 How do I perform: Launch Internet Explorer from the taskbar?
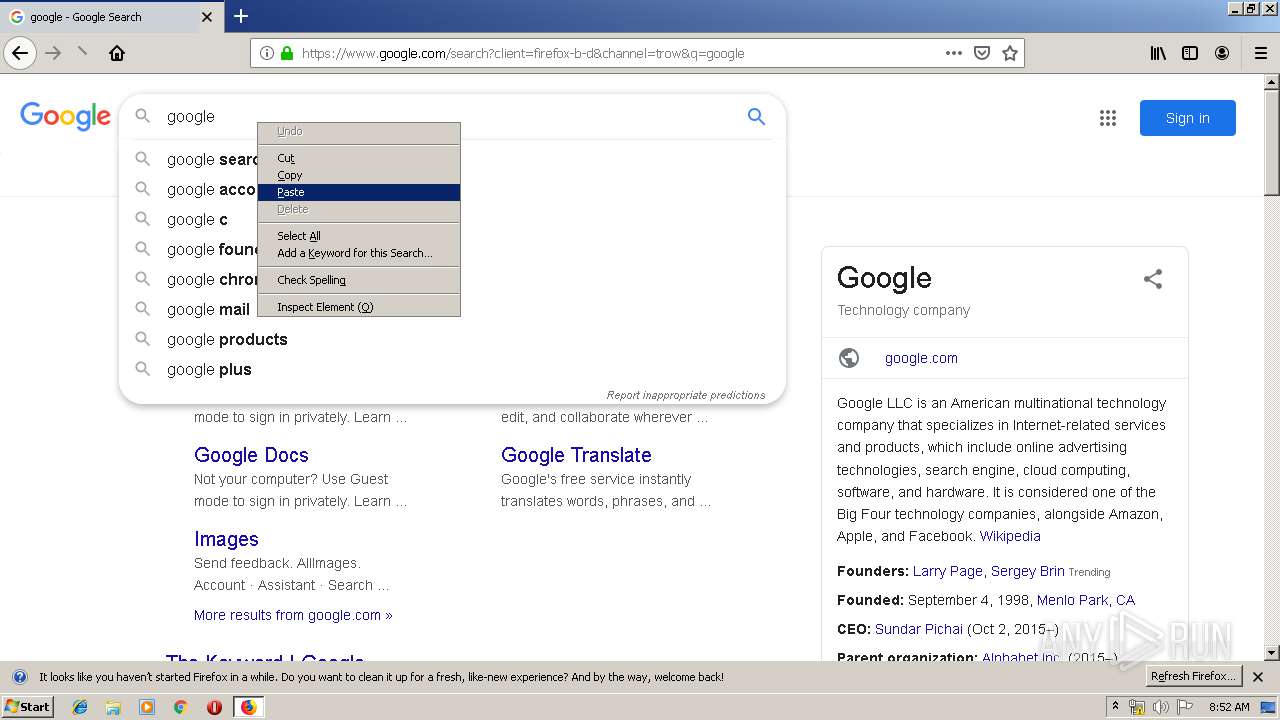coord(80,707)
